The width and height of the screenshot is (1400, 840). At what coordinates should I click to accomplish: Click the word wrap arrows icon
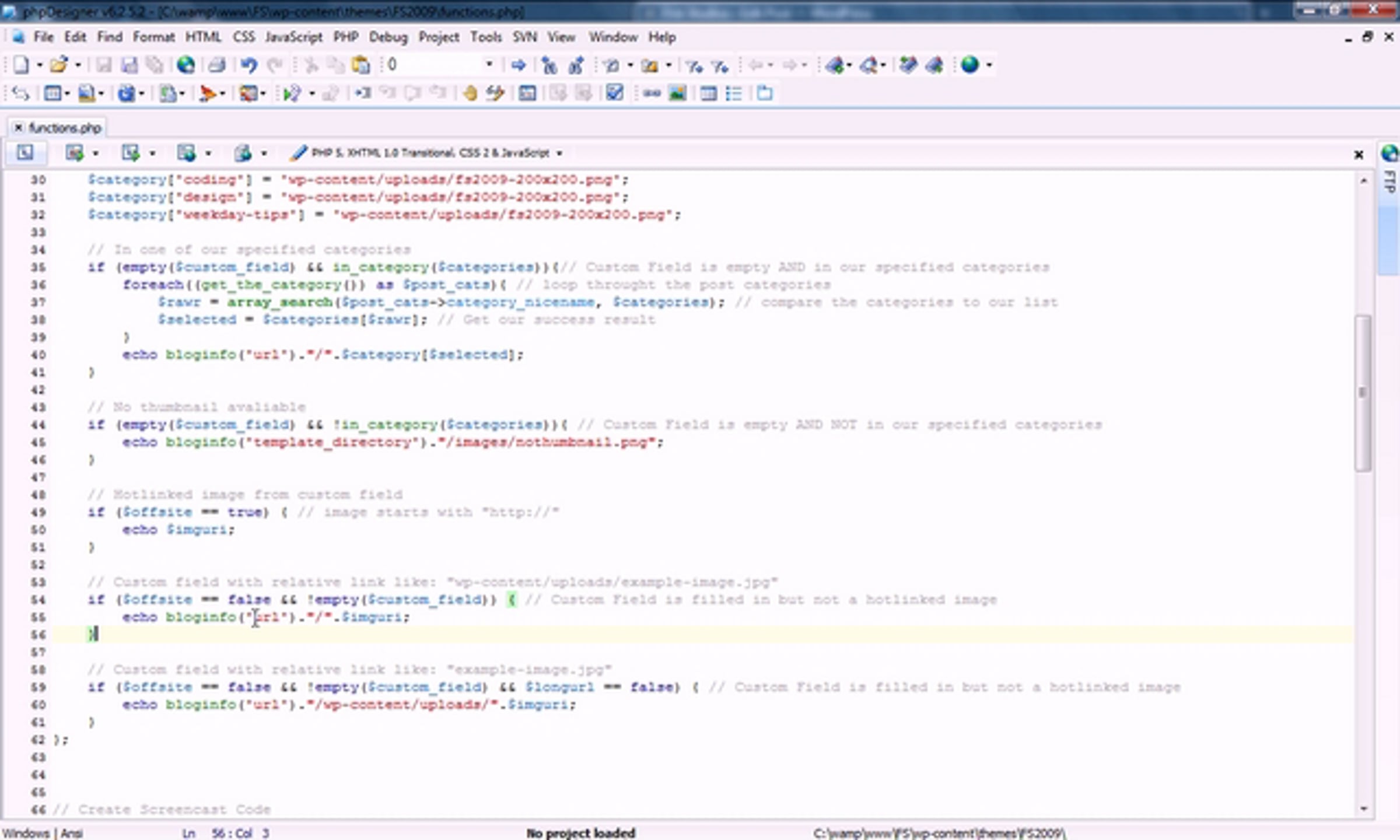[21, 93]
